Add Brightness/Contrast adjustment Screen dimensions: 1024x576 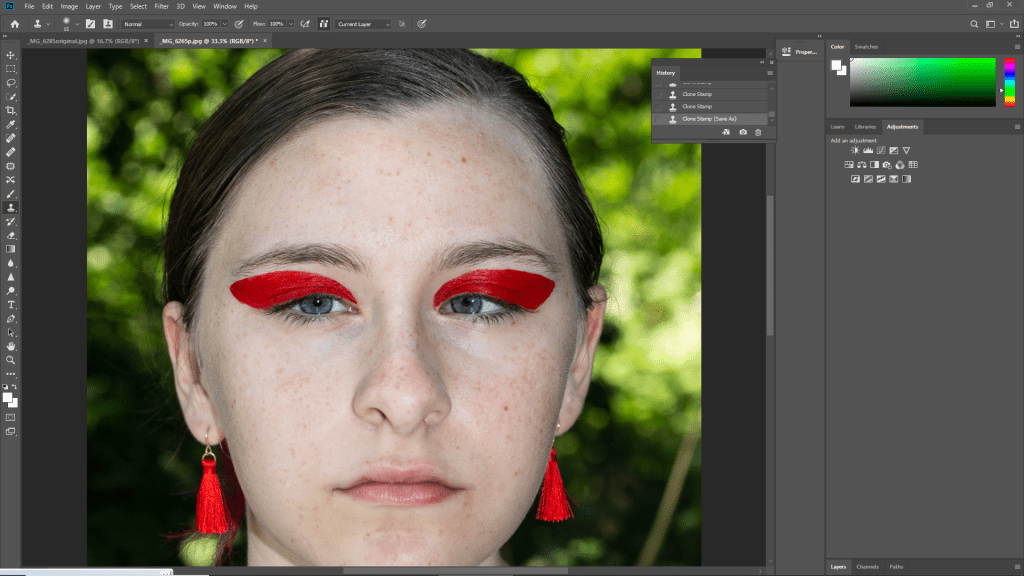tap(855, 151)
